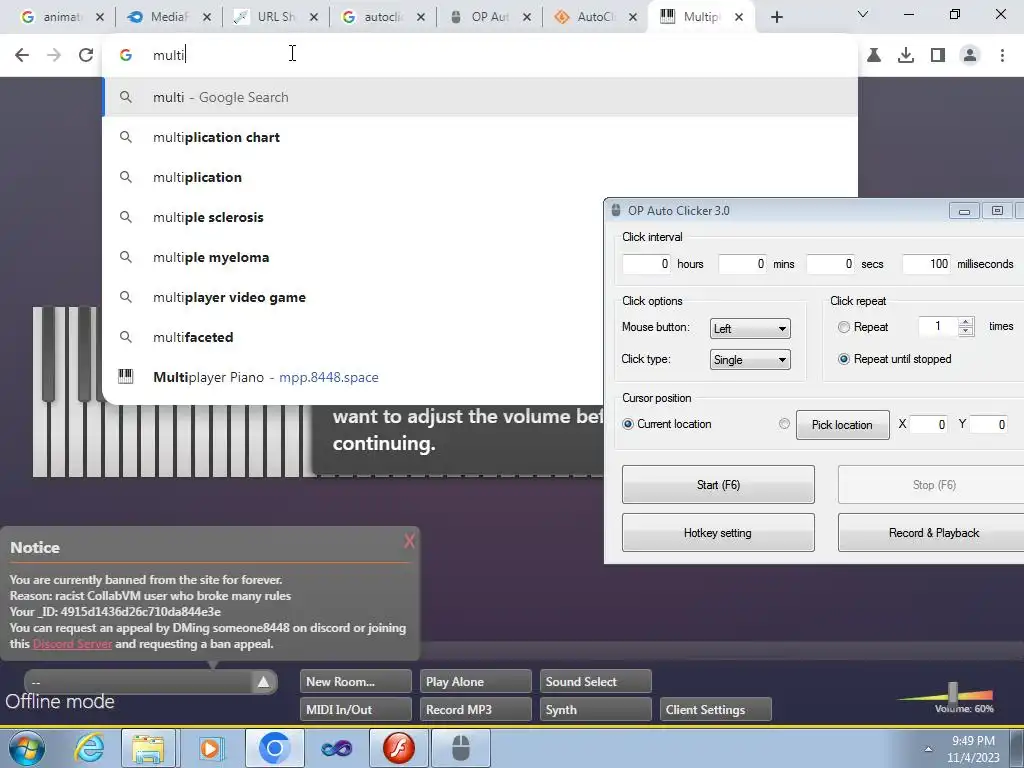Image resolution: width=1024 pixels, height=768 pixels.
Task: Click Record MP3 button
Action: (476, 710)
